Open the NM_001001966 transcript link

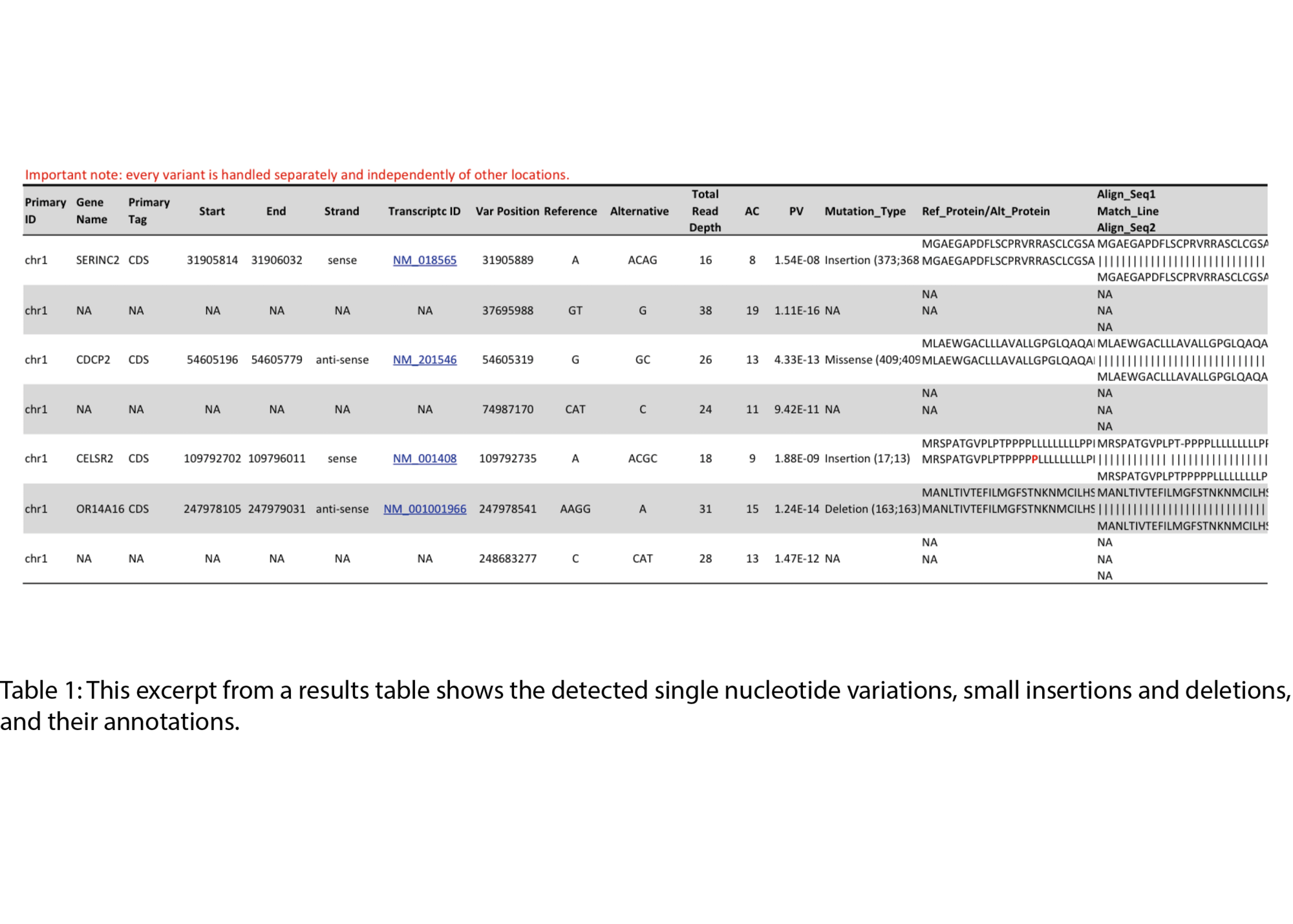tap(424, 509)
